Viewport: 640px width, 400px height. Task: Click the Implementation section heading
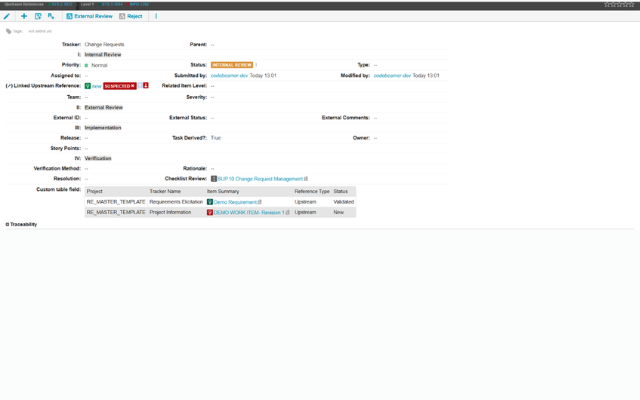pyautogui.click(x=103, y=128)
